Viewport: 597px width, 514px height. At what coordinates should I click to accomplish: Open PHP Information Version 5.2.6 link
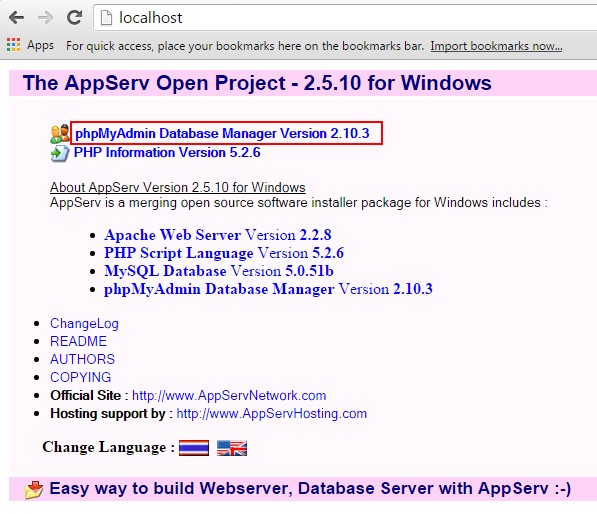pyautogui.click(x=167, y=152)
